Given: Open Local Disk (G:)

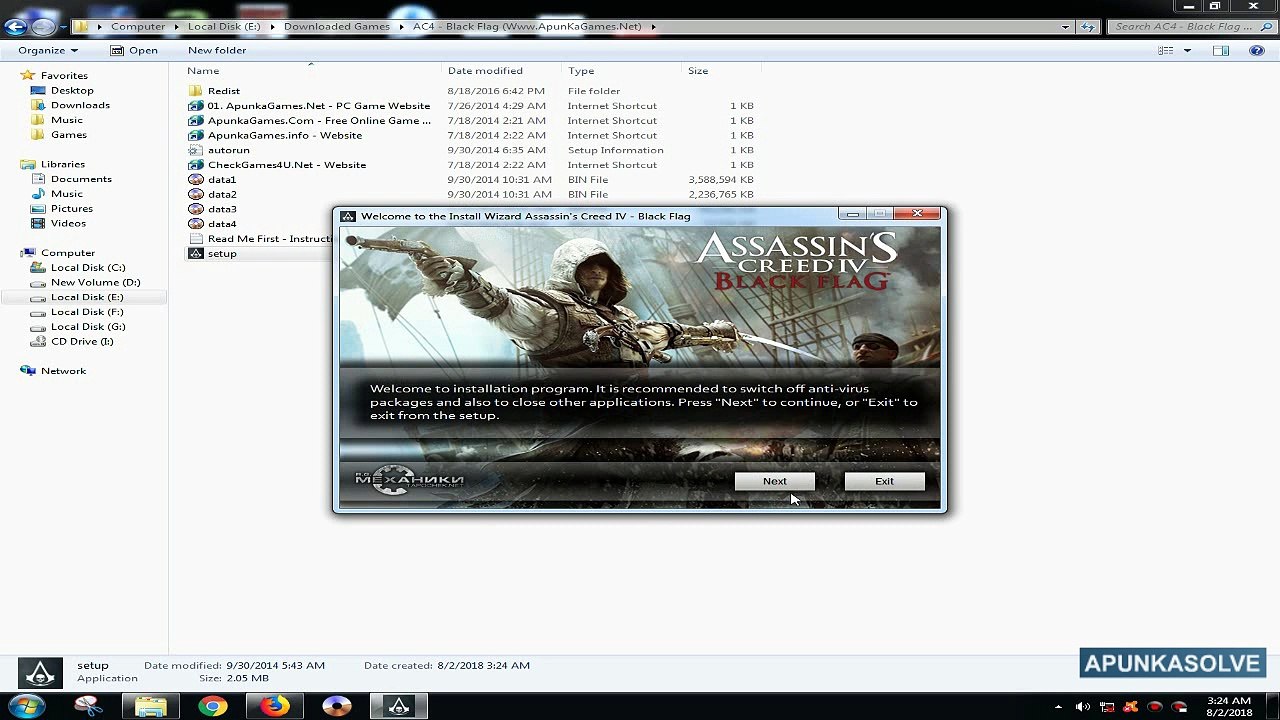Looking at the screenshot, I should (x=88, y=327).
